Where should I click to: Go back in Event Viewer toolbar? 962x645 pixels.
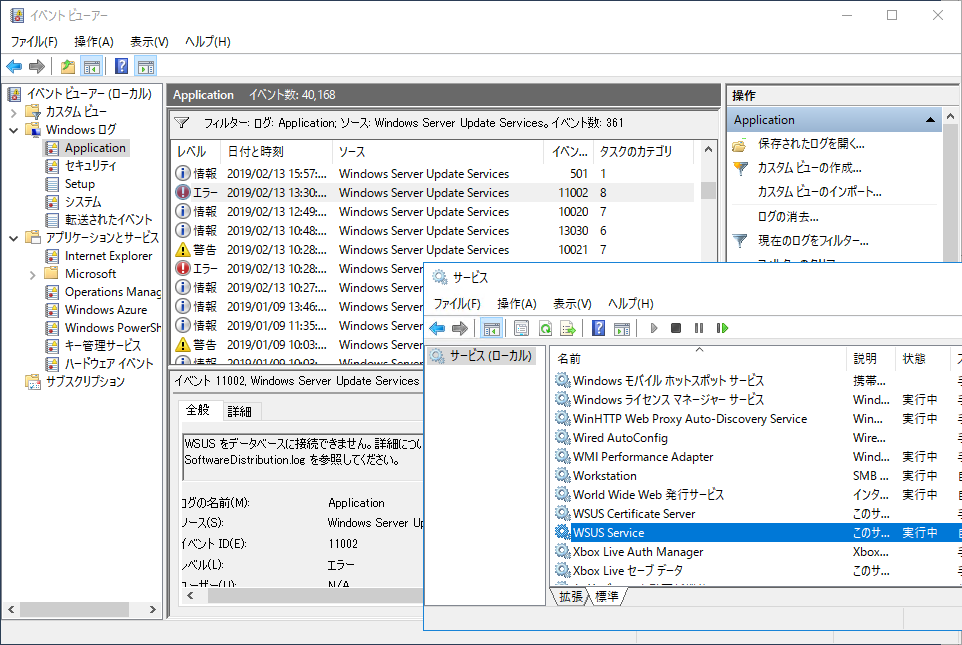14,66
